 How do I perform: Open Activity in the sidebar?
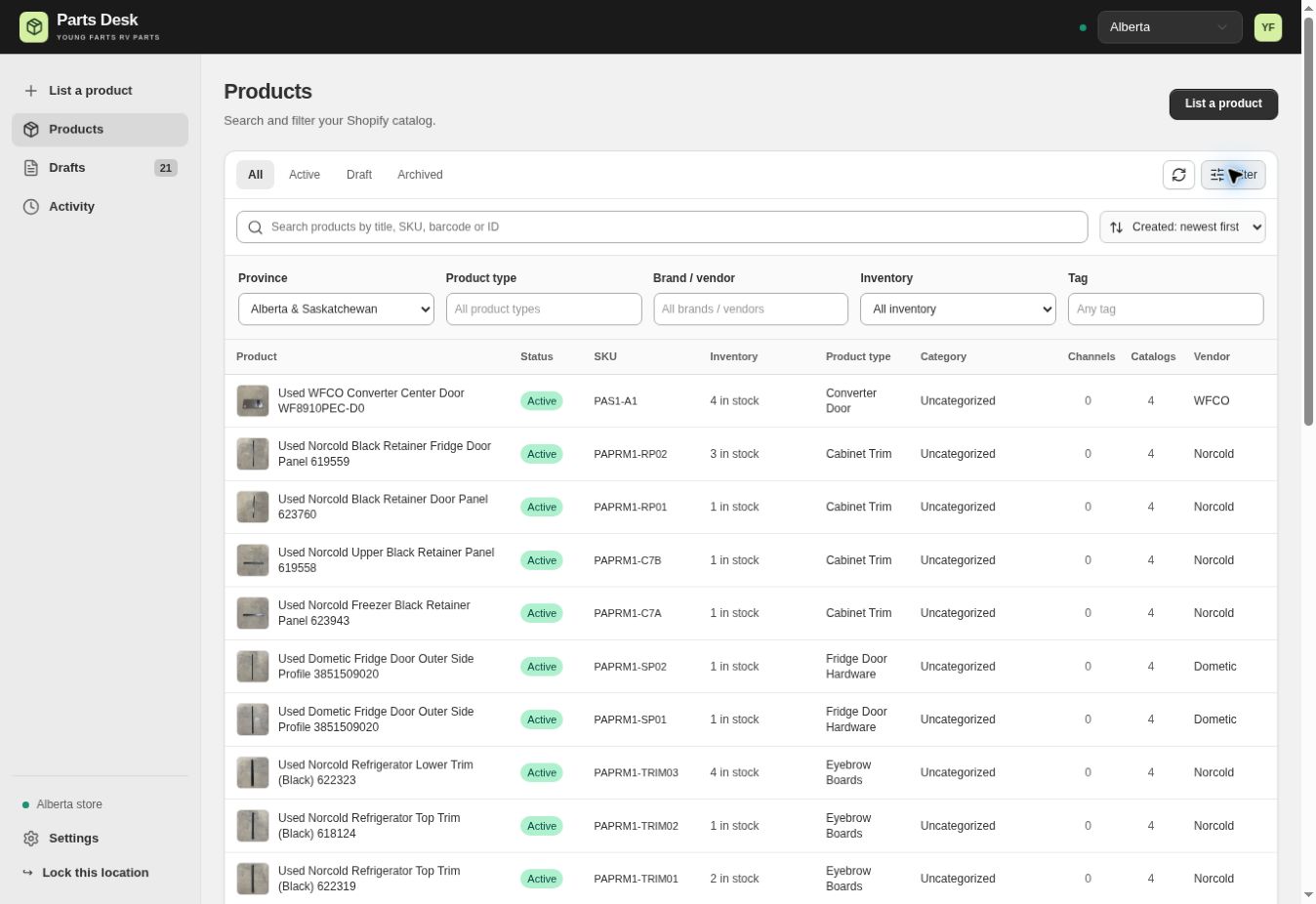click(x=100, y=207)
